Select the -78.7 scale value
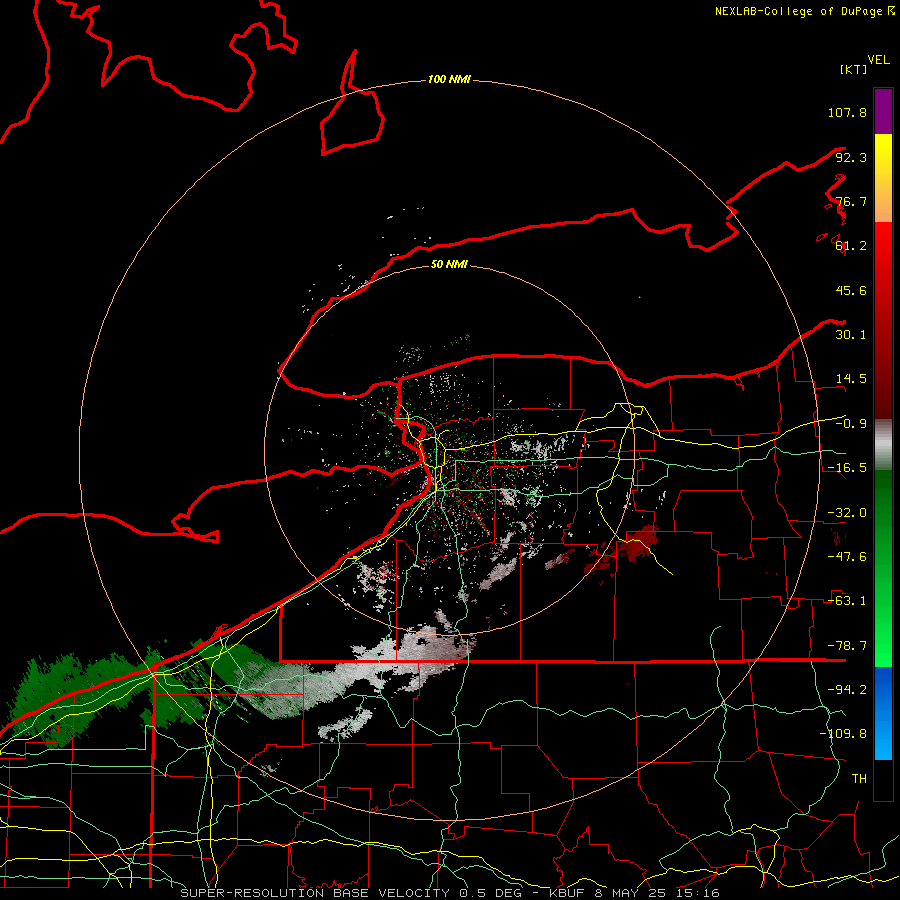This screenshot has height=900, width=900. tap(847, 646)
